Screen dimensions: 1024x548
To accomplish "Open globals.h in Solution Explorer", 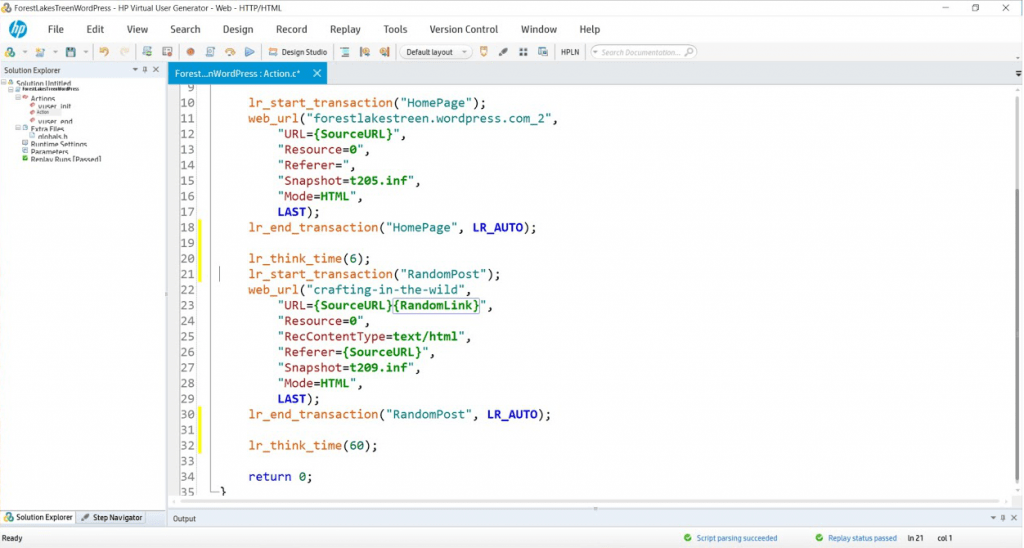I will (52, 137).
